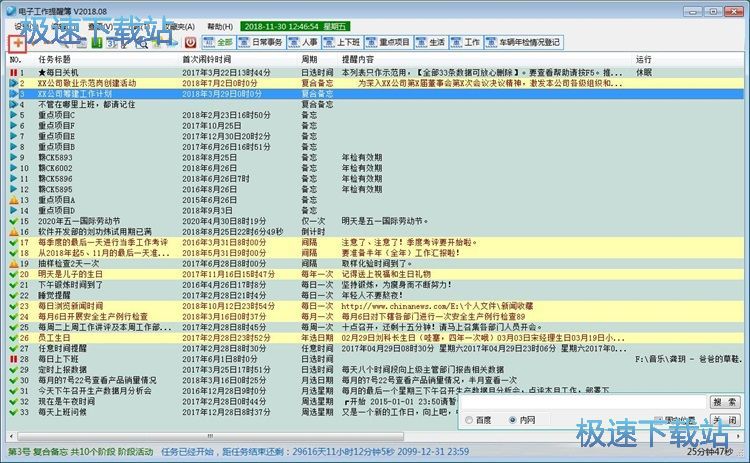The image size is (750, 463).
Task: Click the magnifier search toolbar icon
Action: coord(142,44)
